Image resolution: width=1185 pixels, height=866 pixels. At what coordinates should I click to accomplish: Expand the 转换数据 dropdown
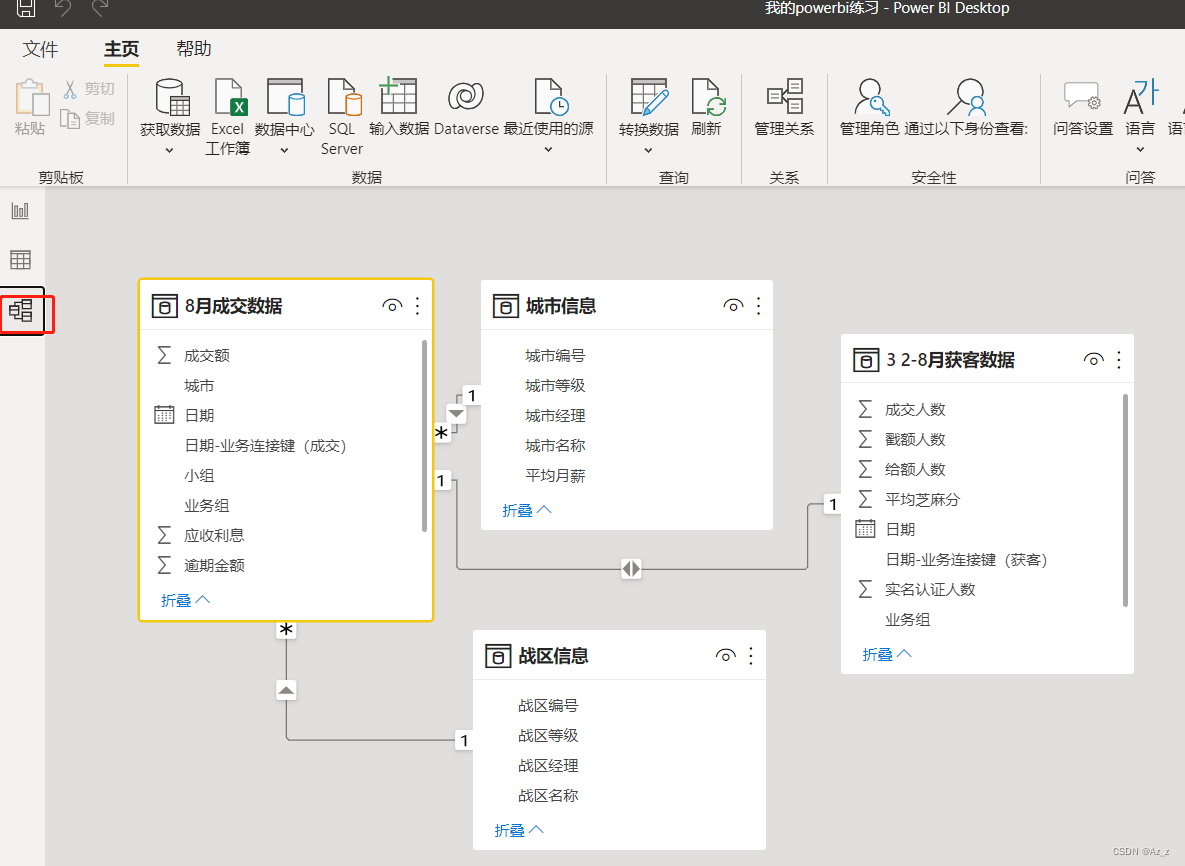(x=649, y=148)
